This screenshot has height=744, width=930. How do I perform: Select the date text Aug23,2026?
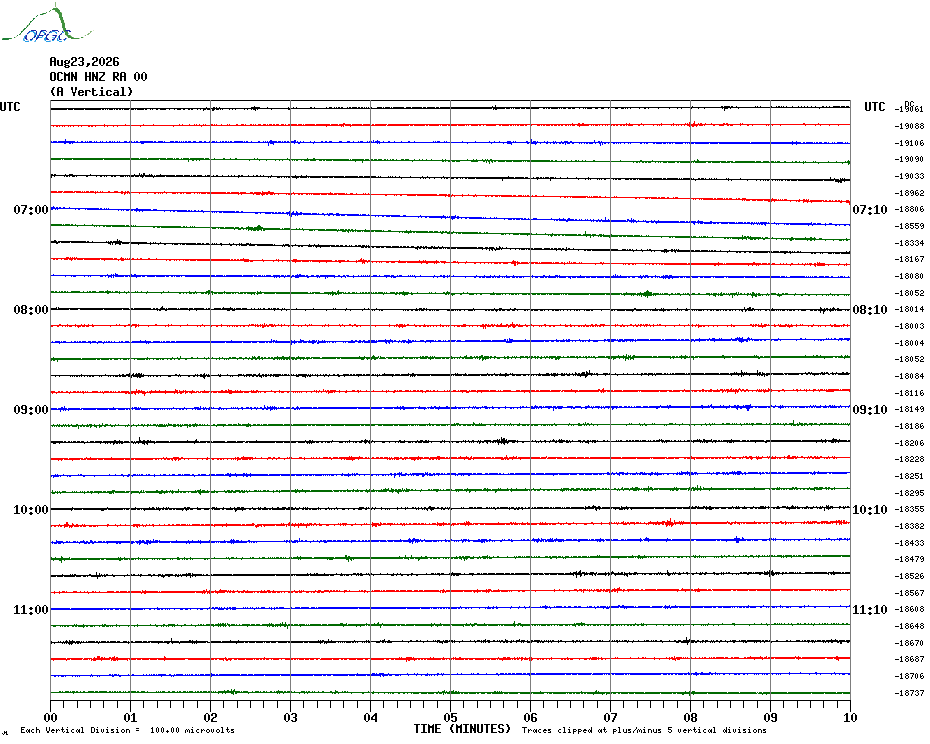point(84,62)
